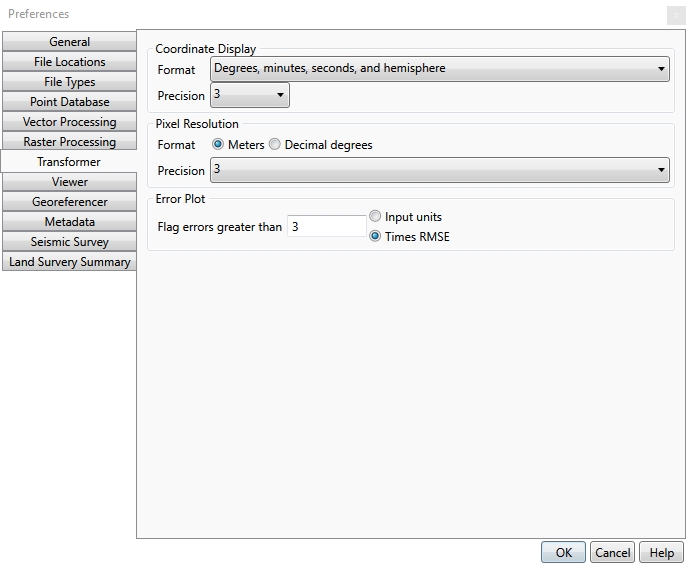Open Point Database preferences
This screenshot has width=686, height=565.
pyautogui.click(x=69, y=102)
